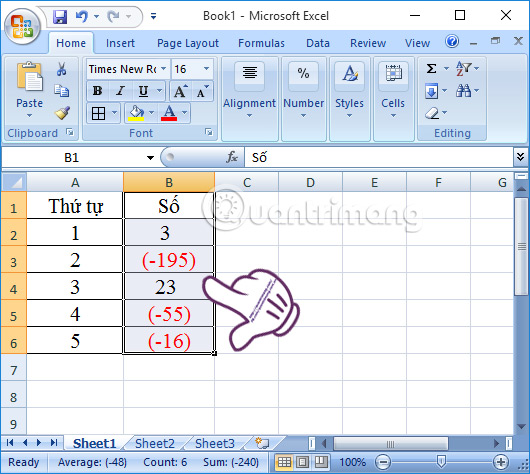Click the Paste clipboard icon
Viewport: 530px width, 474px height.
pyautogui.click(x=30, y=77)
